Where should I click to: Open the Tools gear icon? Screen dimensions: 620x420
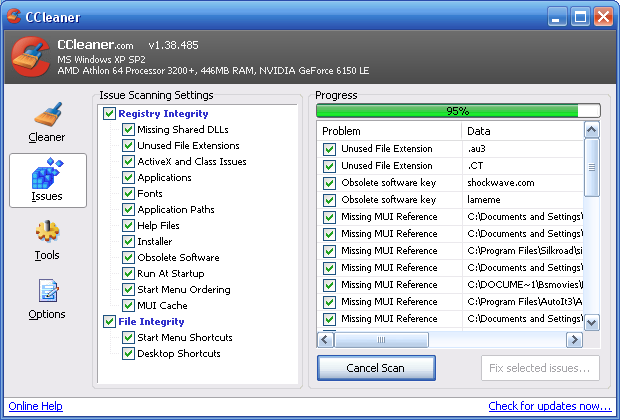tap(47, 233)
